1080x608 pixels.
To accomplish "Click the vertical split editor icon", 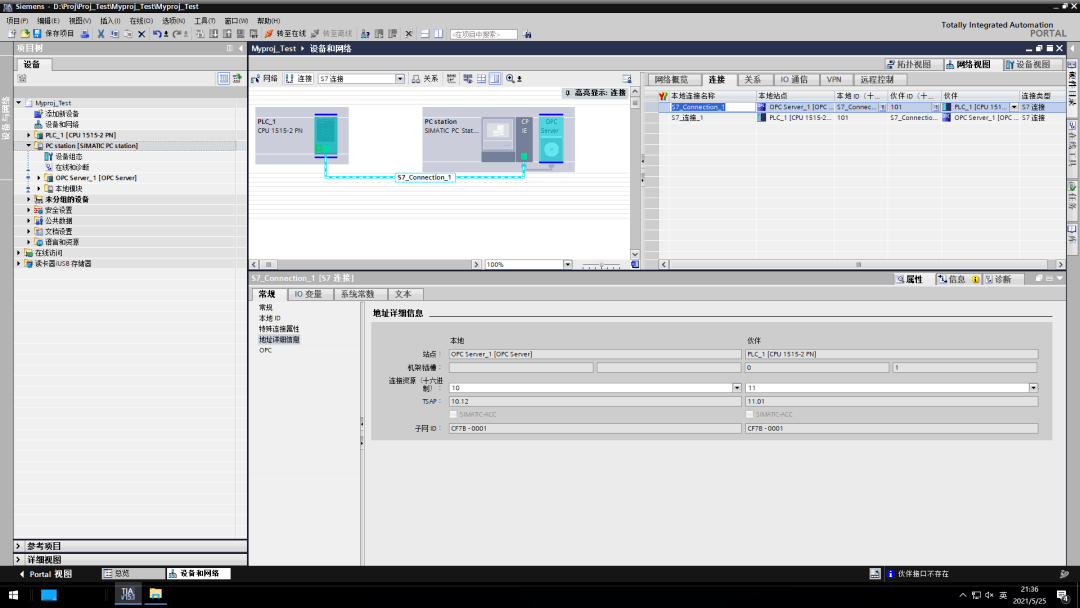I will pyautogui.click(x=438, y=34).
